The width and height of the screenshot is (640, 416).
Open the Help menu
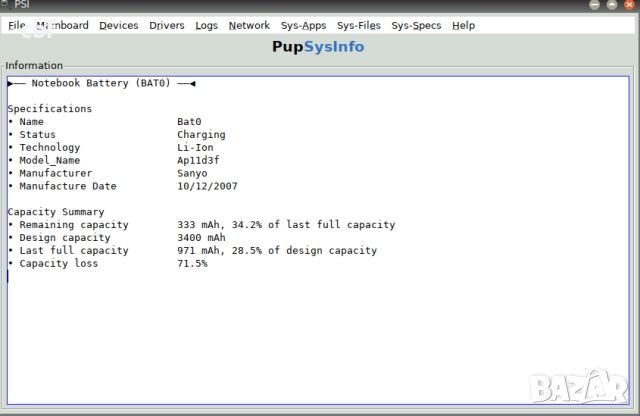(x=463, y=25)
